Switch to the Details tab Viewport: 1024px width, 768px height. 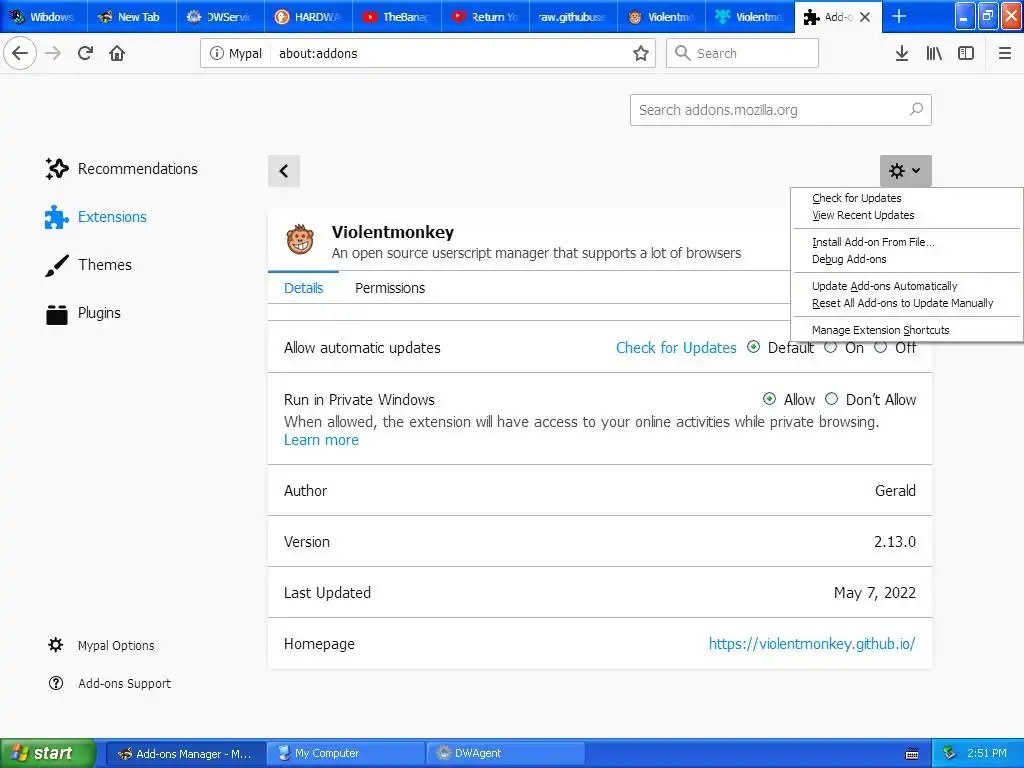[x=304, y=288]
